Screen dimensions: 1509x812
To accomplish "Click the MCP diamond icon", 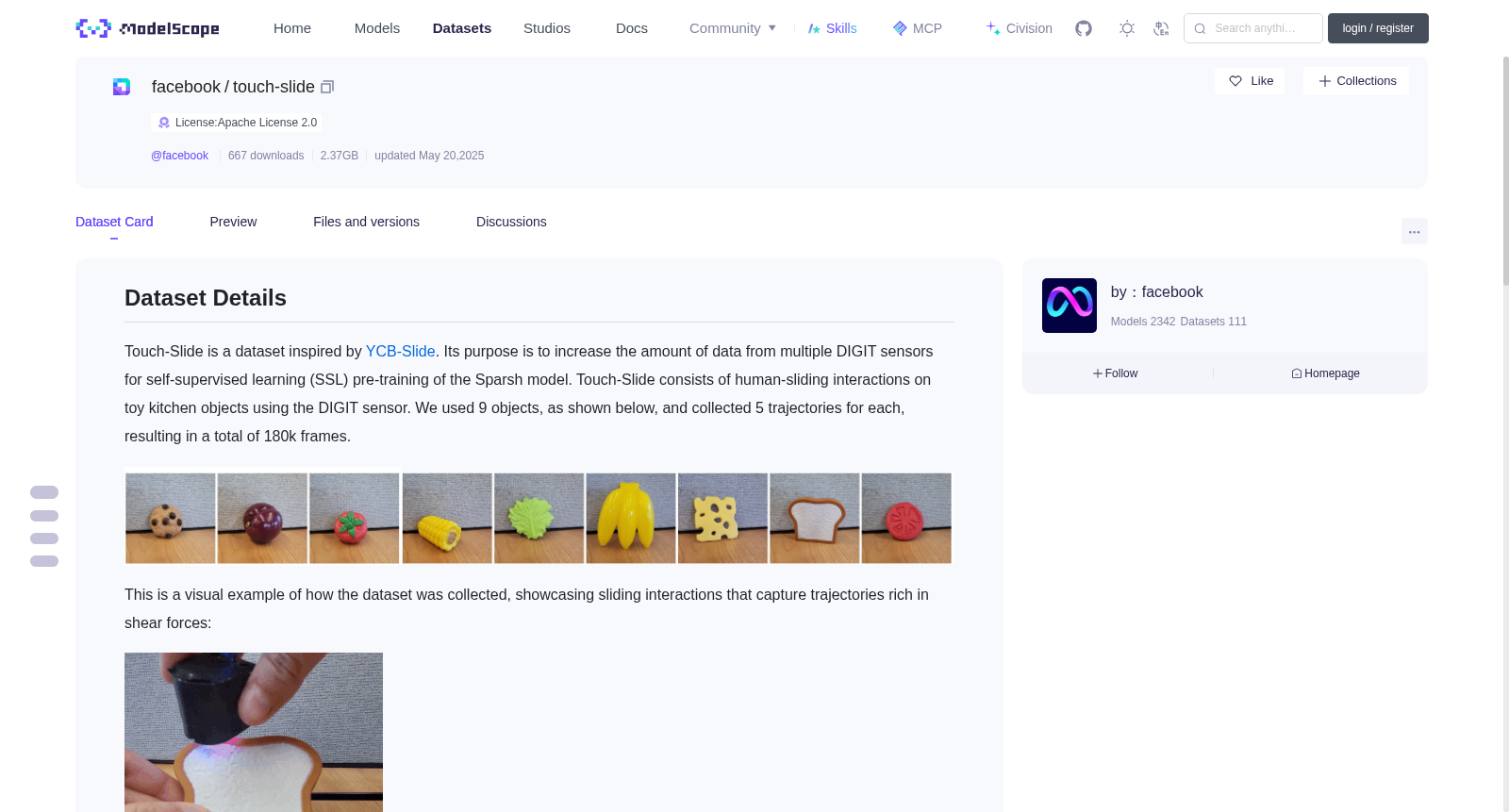I will 900,28.
